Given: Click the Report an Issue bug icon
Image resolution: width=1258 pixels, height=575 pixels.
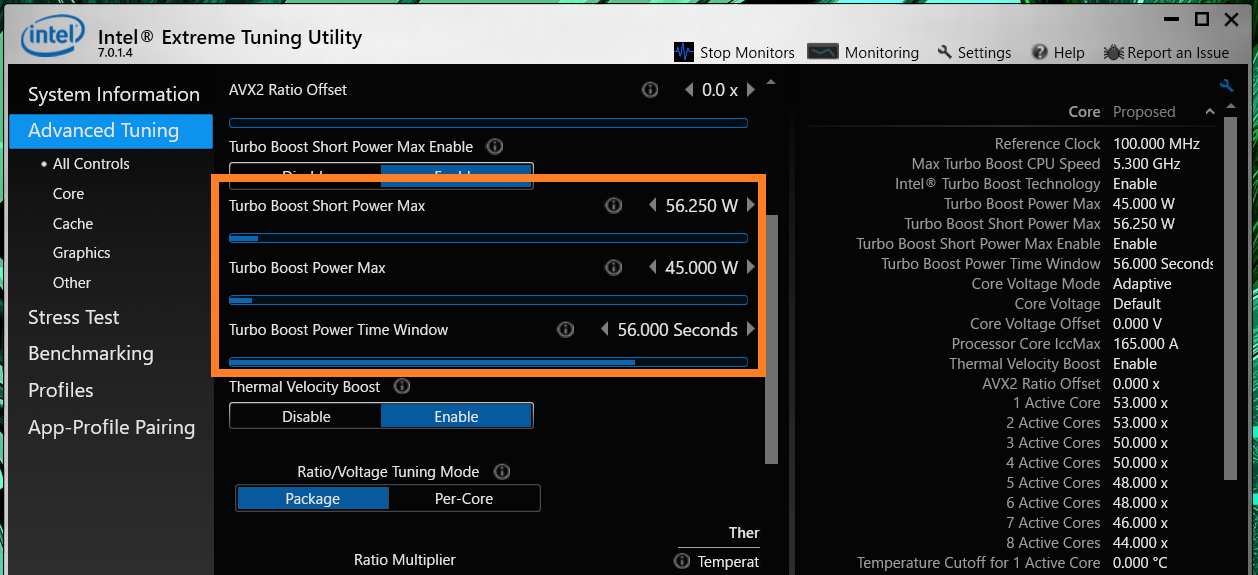Looking at the screenshot, I should point(1114,52).
